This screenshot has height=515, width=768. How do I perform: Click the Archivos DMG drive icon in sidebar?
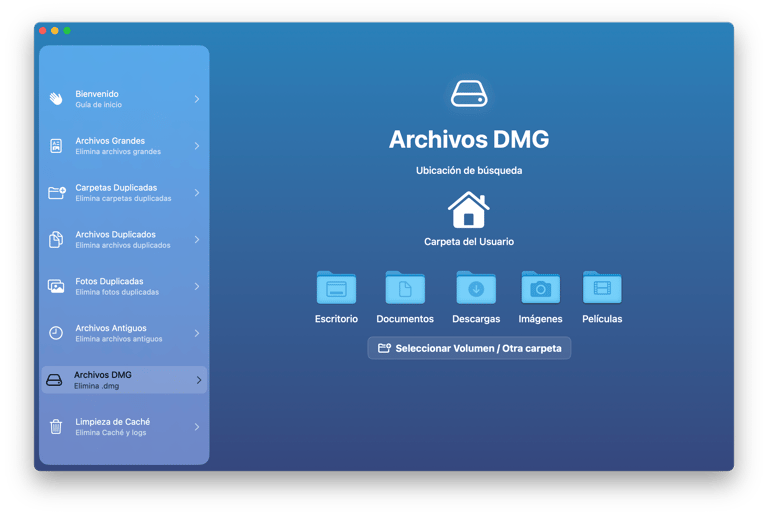(x=54, y=380)
